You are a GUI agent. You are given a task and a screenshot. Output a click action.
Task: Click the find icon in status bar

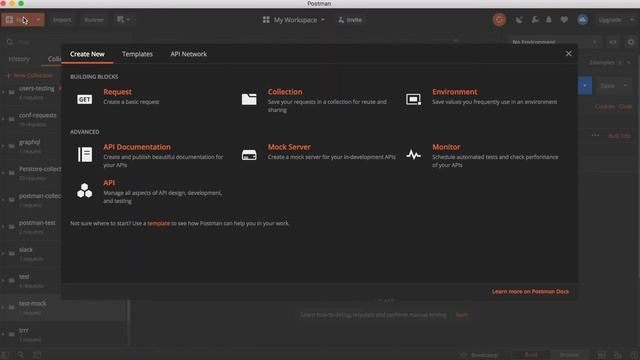click(20, 355)
